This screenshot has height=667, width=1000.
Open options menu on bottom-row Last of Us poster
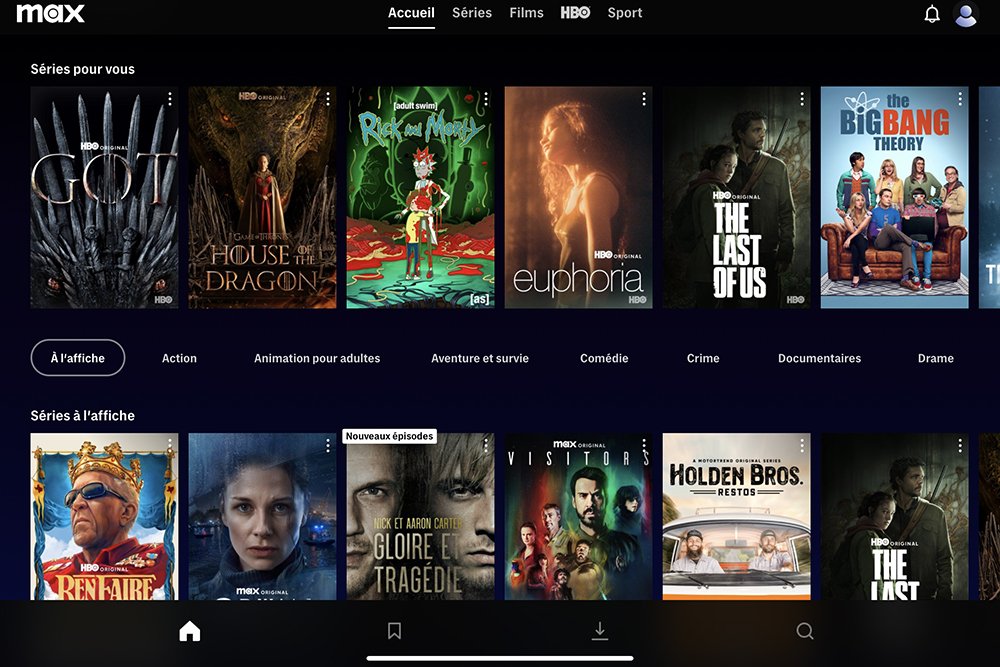point(960,445)
